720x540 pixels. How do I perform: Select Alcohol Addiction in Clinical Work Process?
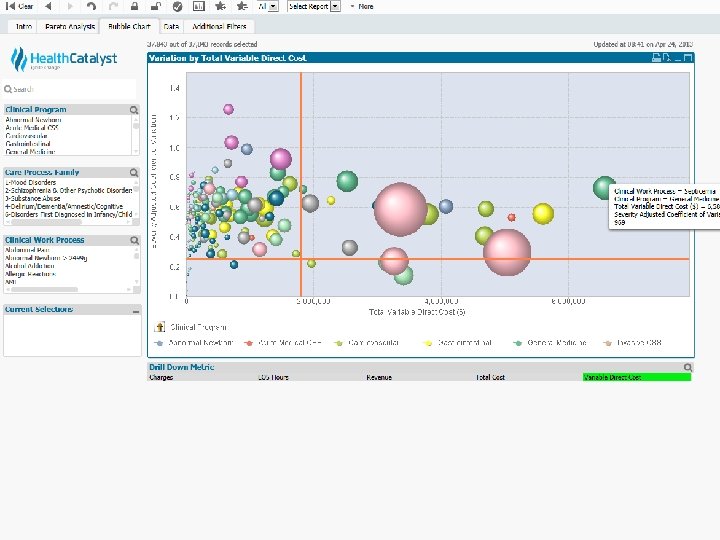(68, 266)
